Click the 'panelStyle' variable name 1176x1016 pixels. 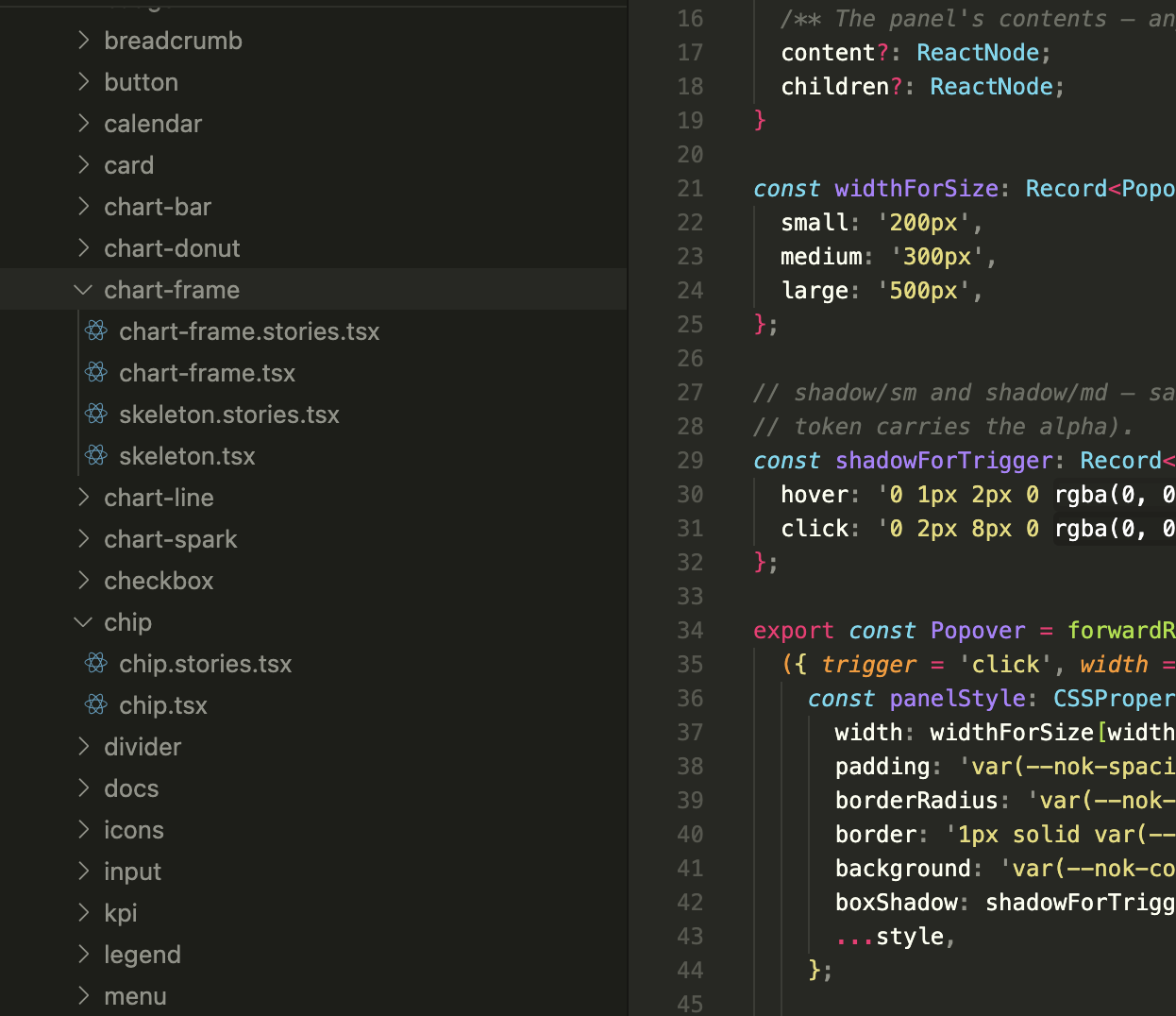coord(957,699)
